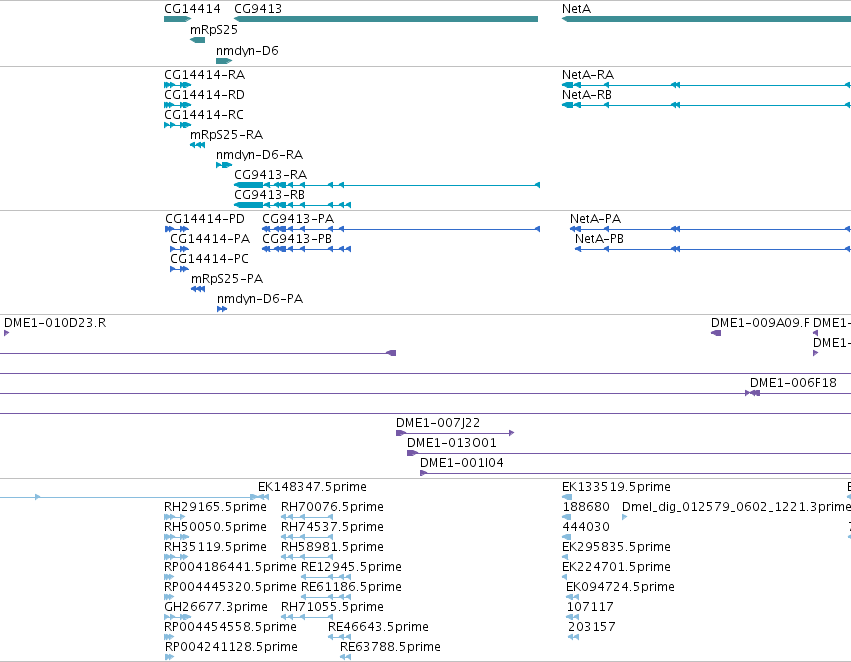Viewport: 851px width, 662px height.
Task: Click the nmdyn-D6-RA transcript label
Action: [259, 155]
